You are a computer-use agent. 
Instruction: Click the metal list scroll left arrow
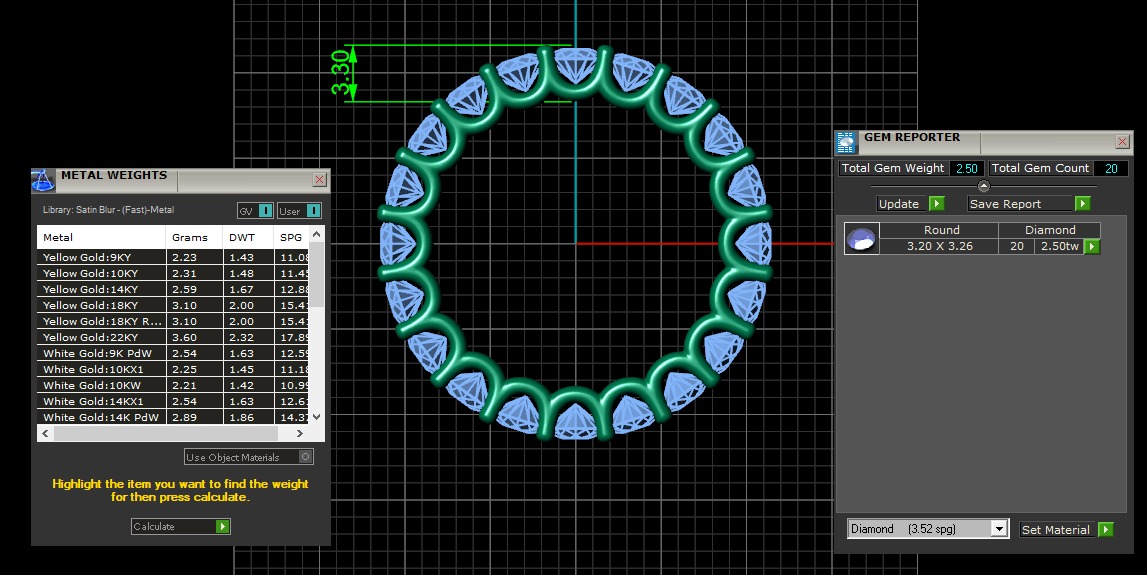click(x=45, y=433)
